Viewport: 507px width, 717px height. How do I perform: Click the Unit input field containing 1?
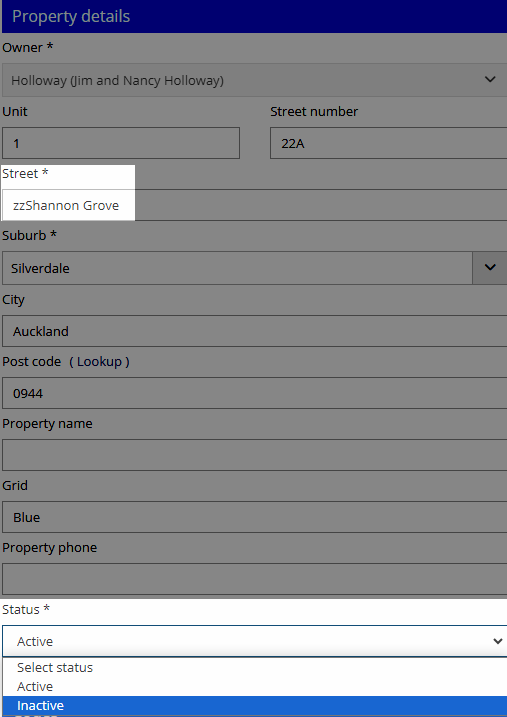[x=121, y=143]
